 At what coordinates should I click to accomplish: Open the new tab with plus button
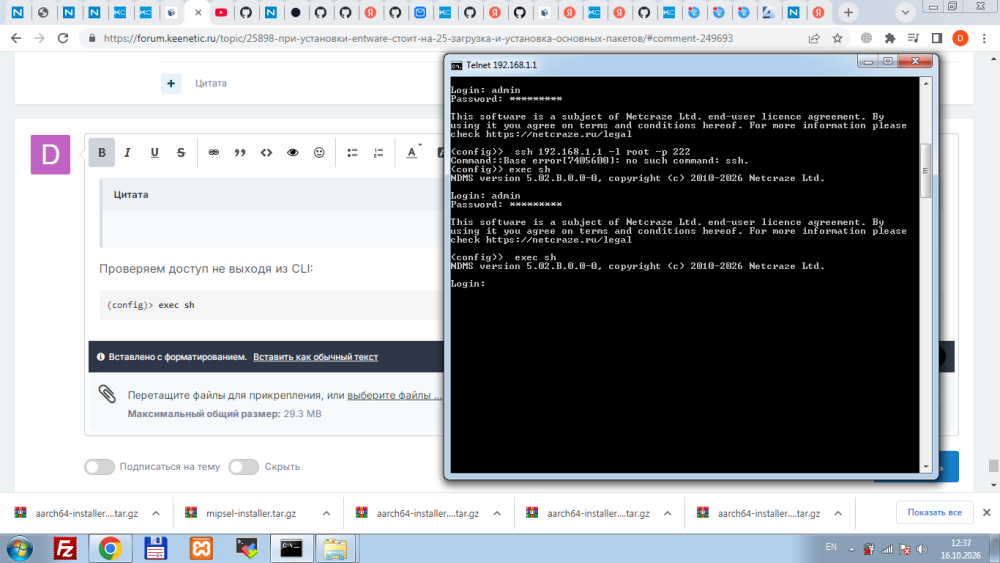[x=848, y=12]
